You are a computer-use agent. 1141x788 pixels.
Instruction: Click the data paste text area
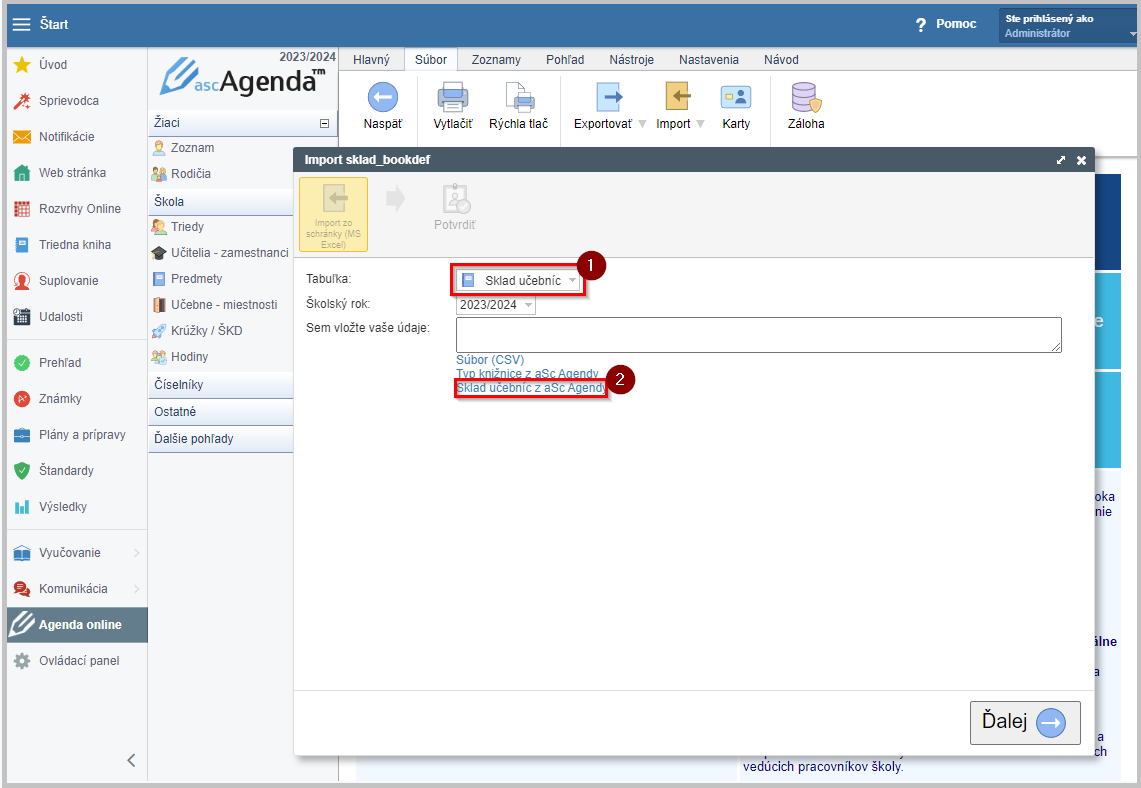pyautogui.click(x=758, y=335)
